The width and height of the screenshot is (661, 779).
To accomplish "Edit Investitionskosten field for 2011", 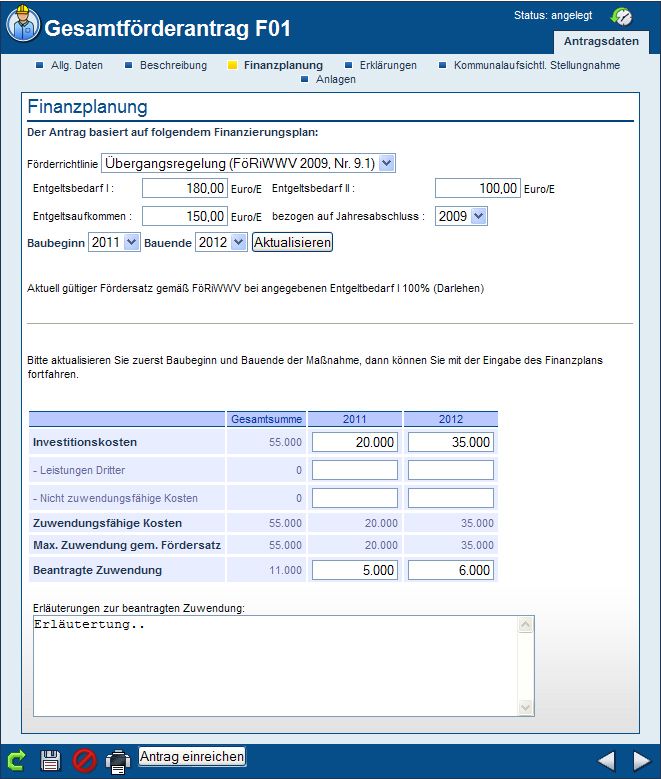I will [x=355, y=442].
